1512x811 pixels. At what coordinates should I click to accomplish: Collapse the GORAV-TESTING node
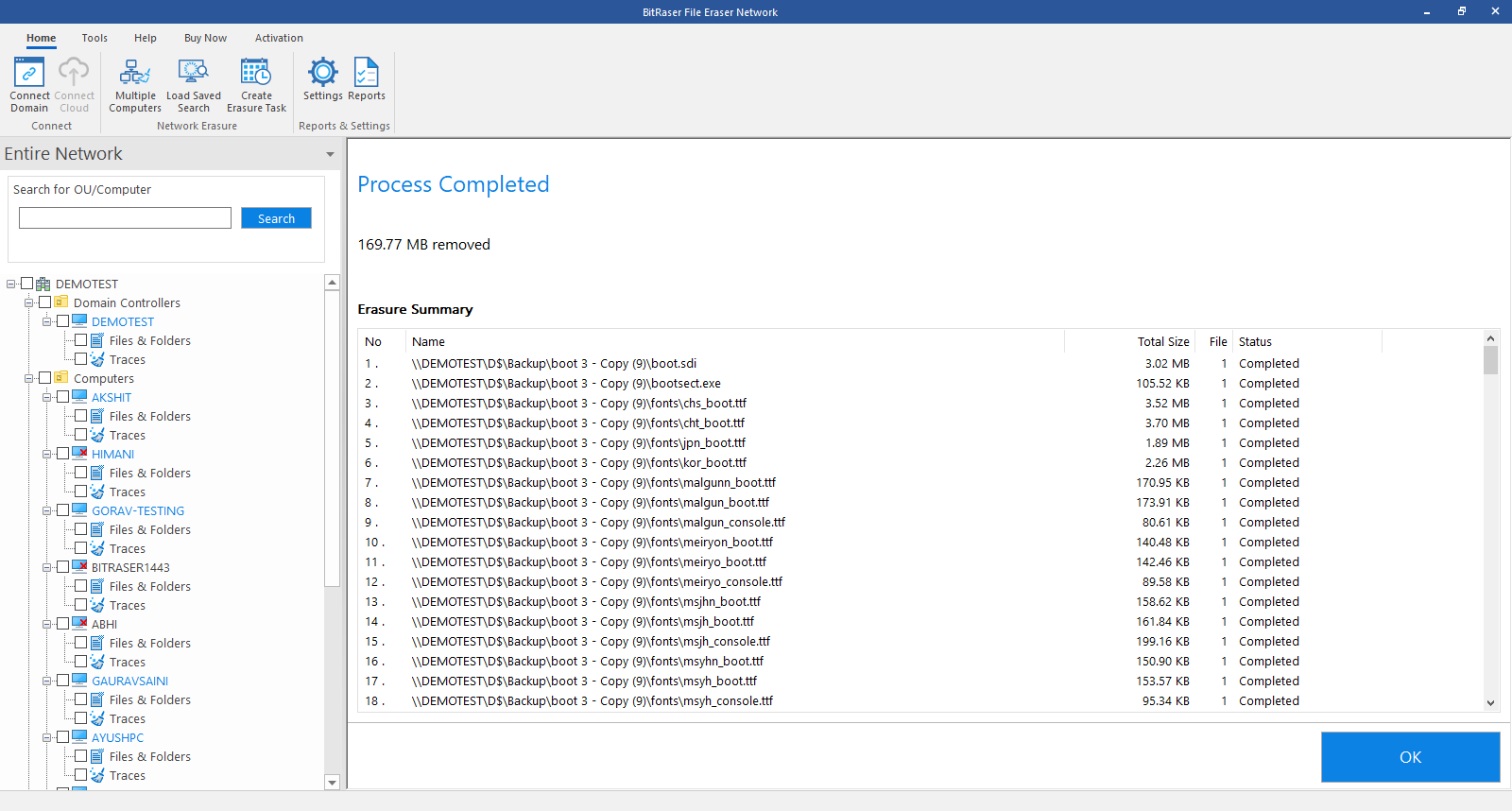[47, 510]
